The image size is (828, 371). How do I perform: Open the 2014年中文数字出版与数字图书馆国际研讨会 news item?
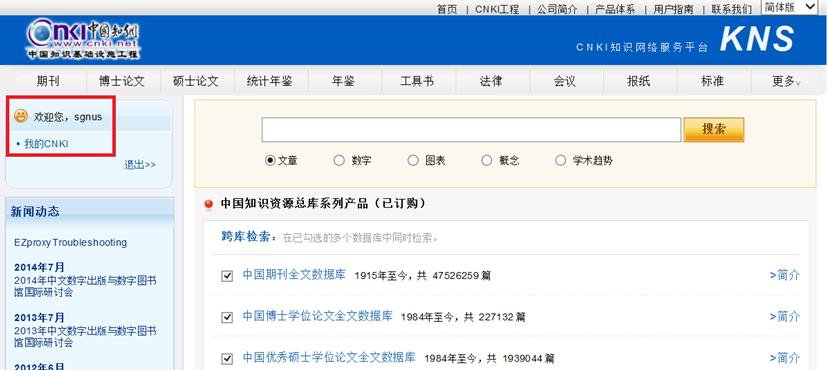(x=85, y=286)
